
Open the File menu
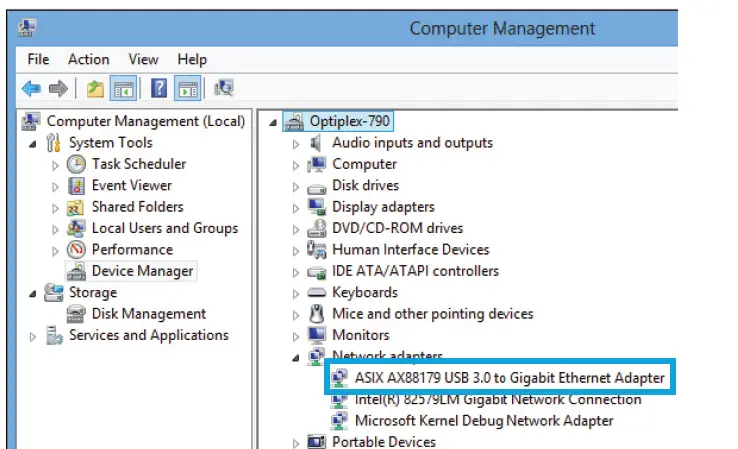tap(38, 59)
